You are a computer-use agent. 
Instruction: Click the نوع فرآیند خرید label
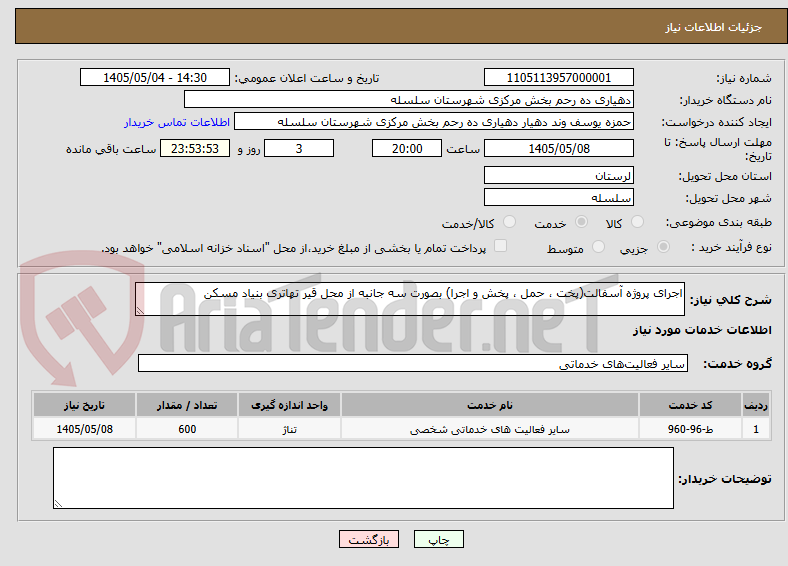click(x=731, y=247)
